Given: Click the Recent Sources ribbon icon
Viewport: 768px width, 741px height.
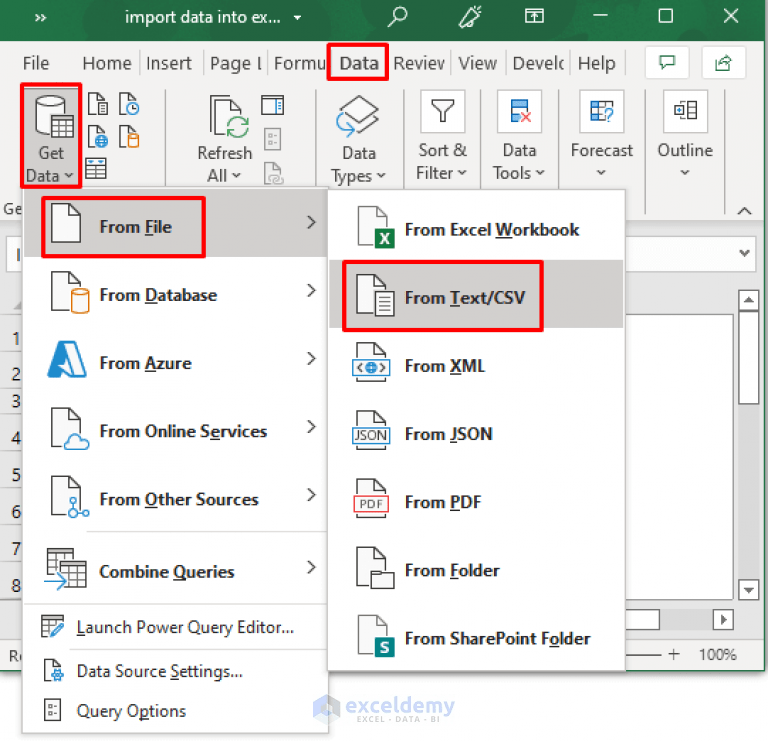Looking at the screenshot, I should 129,104.
